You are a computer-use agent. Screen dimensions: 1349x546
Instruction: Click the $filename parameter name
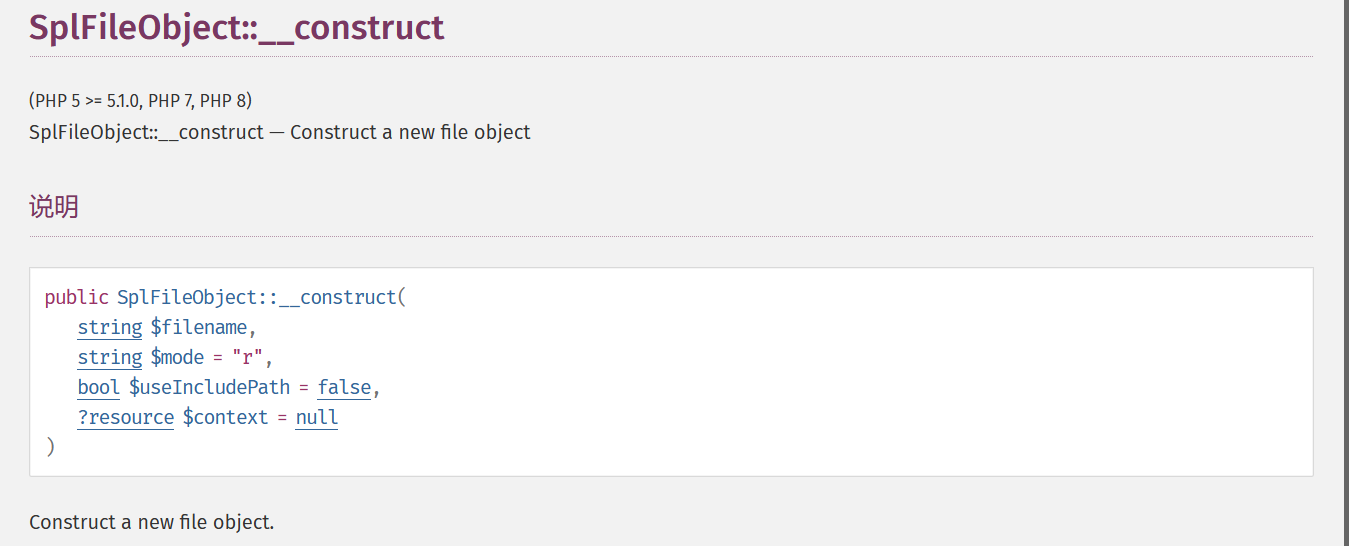(x=198, y=328)
